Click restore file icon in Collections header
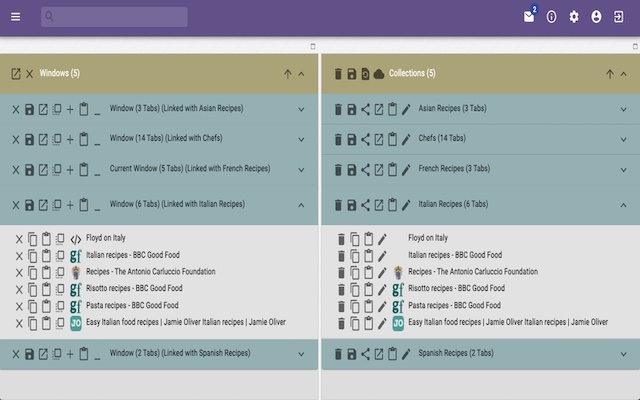640x400 pixels. (365, 74)
